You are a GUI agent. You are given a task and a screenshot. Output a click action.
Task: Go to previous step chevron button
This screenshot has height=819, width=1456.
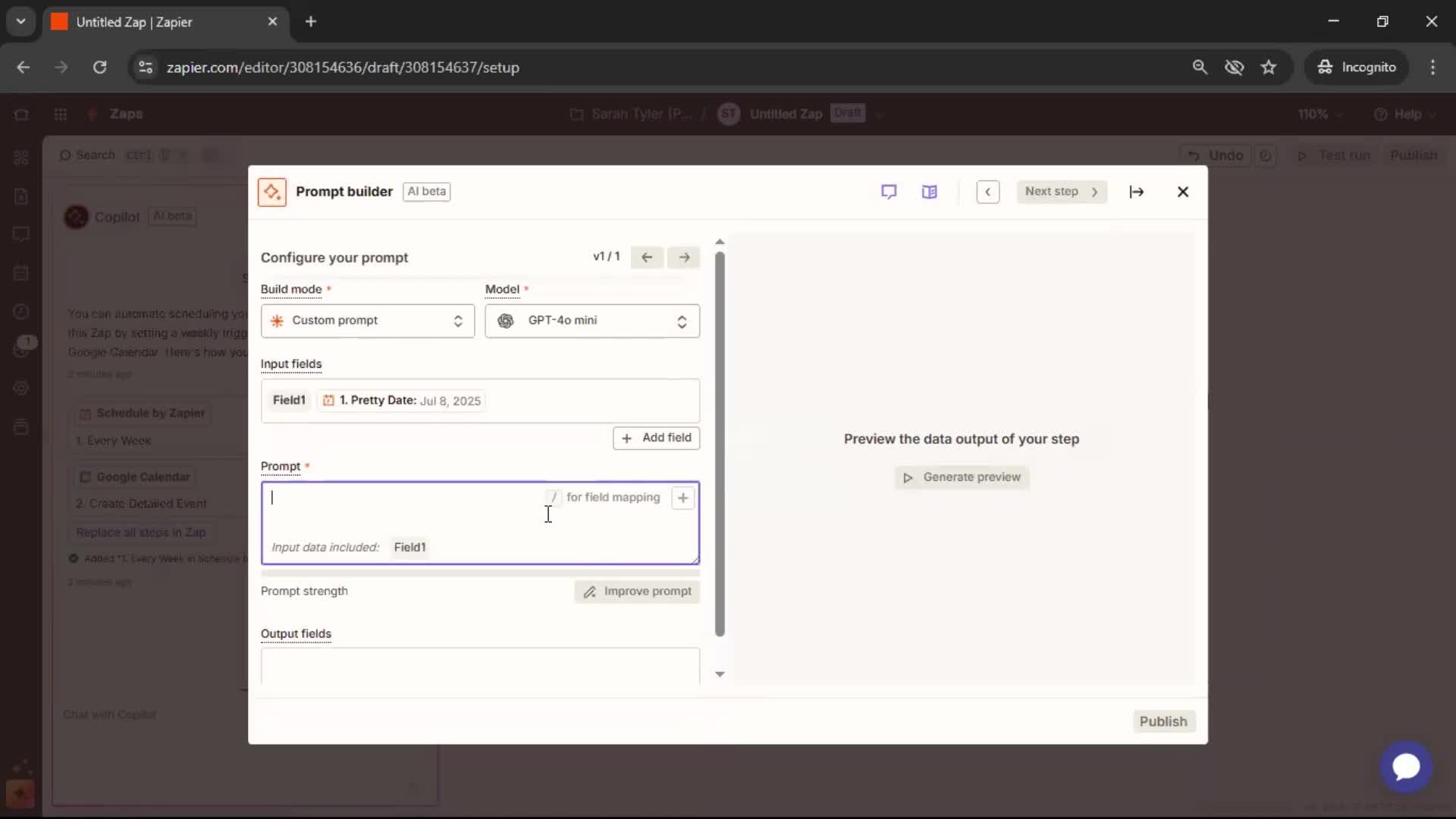(x=987, y=192)
